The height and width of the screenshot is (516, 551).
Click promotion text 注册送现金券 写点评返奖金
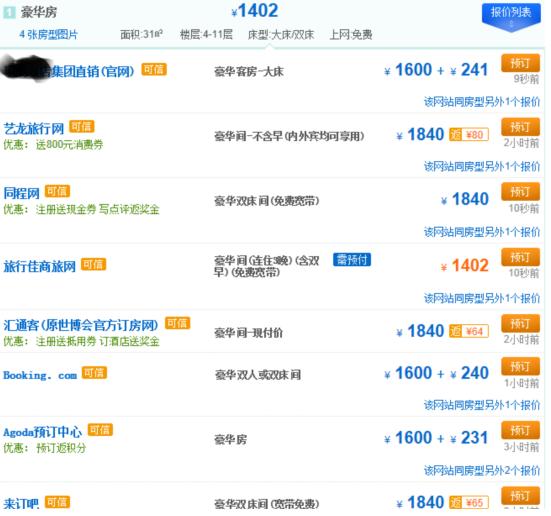[x=97, y=209]
